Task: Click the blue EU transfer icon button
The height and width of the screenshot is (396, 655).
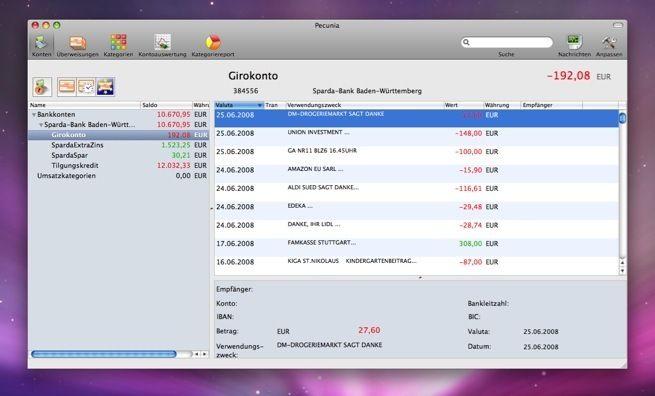Action: (105, 87)
